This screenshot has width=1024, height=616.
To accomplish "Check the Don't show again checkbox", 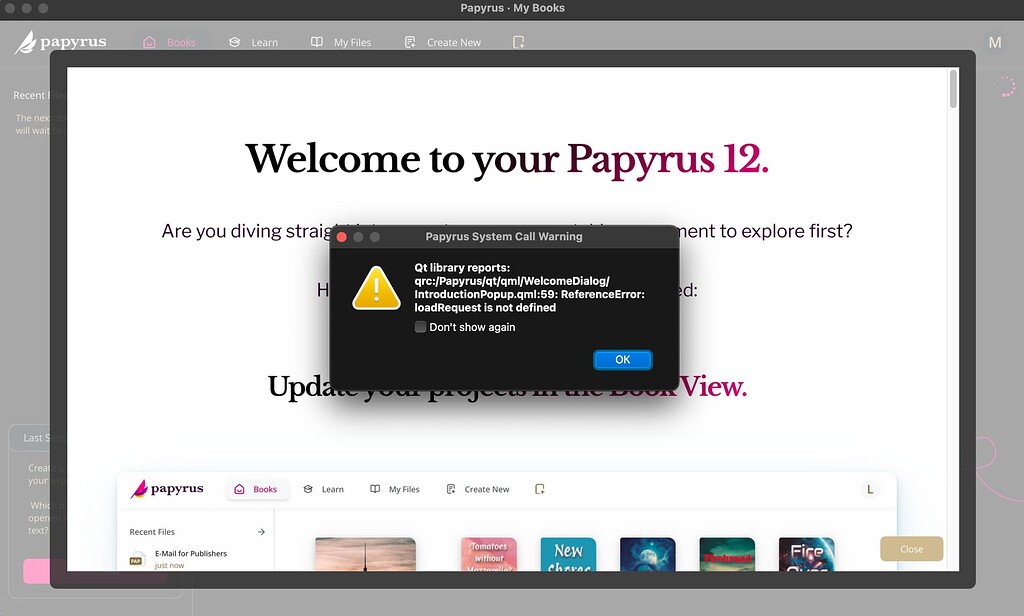I will click(x=421, y=326).
